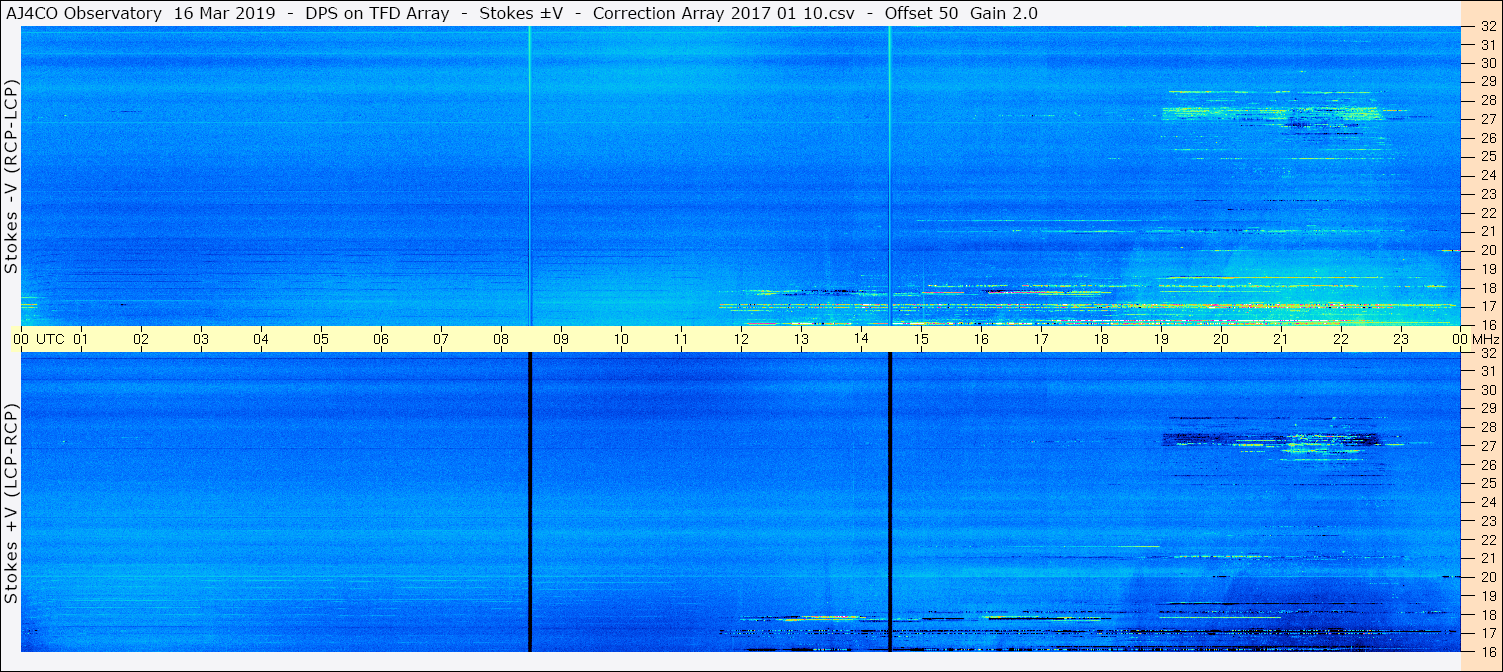Click the 'AJ4CO Observatory' title text
1503x672 pixels.
[85, 13]
